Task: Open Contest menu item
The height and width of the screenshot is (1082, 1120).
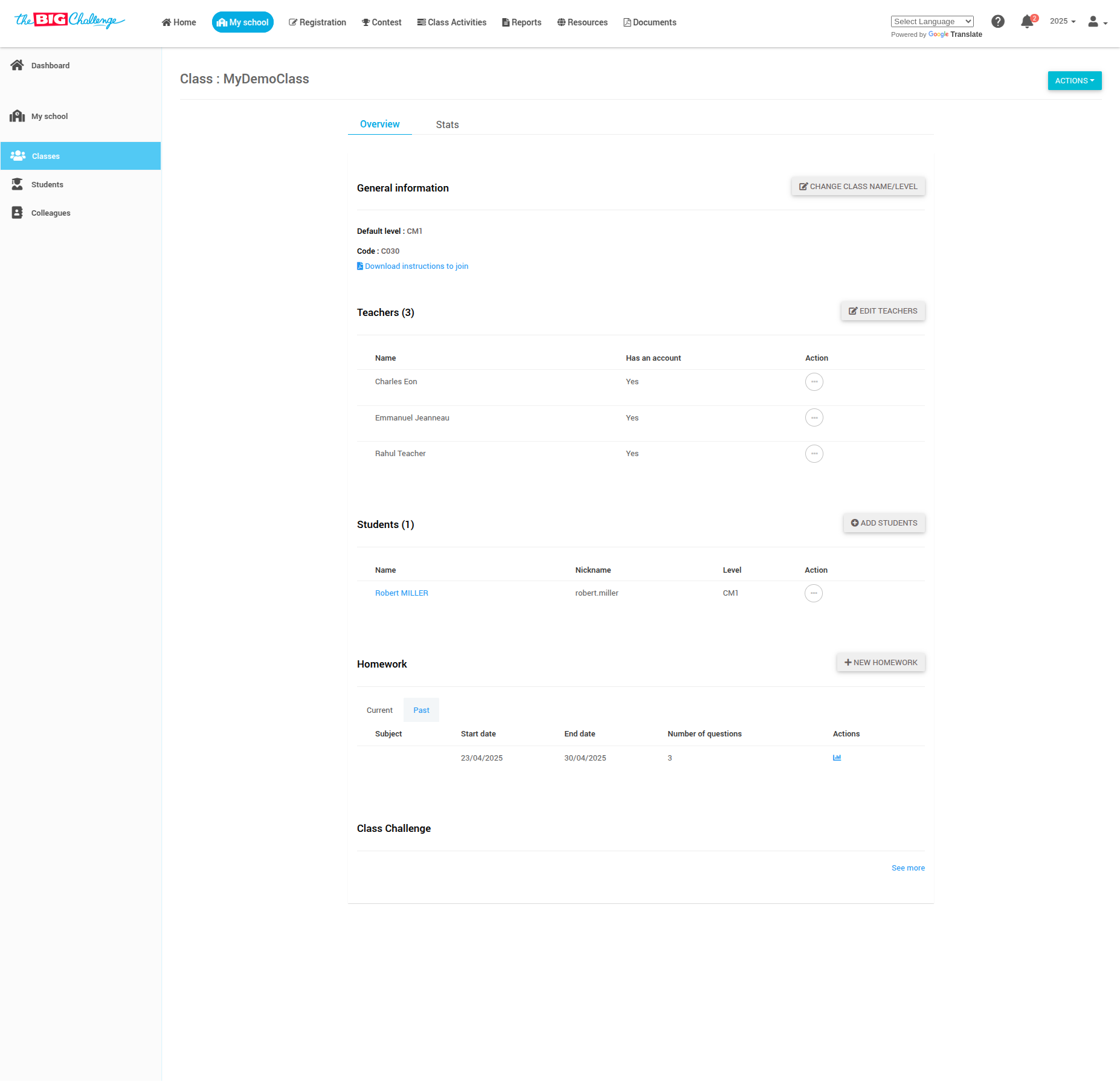Action: coord(381,22)
